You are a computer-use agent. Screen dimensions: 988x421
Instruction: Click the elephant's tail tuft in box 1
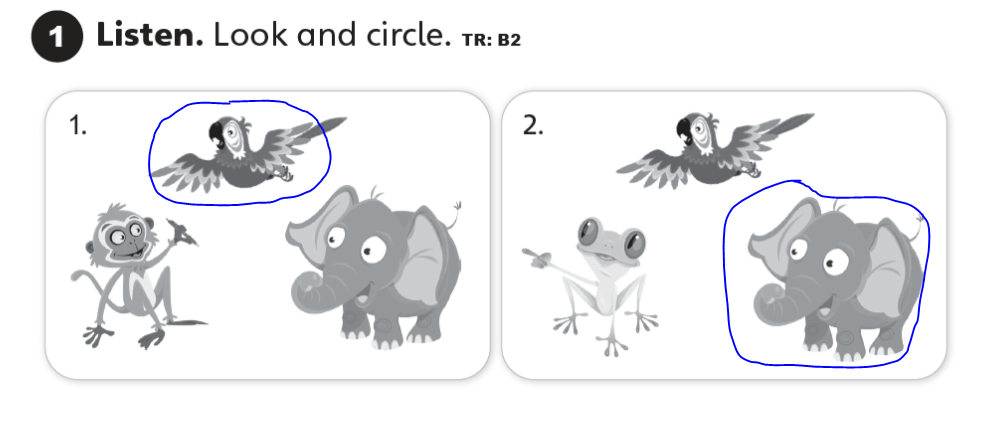point(457,206)
